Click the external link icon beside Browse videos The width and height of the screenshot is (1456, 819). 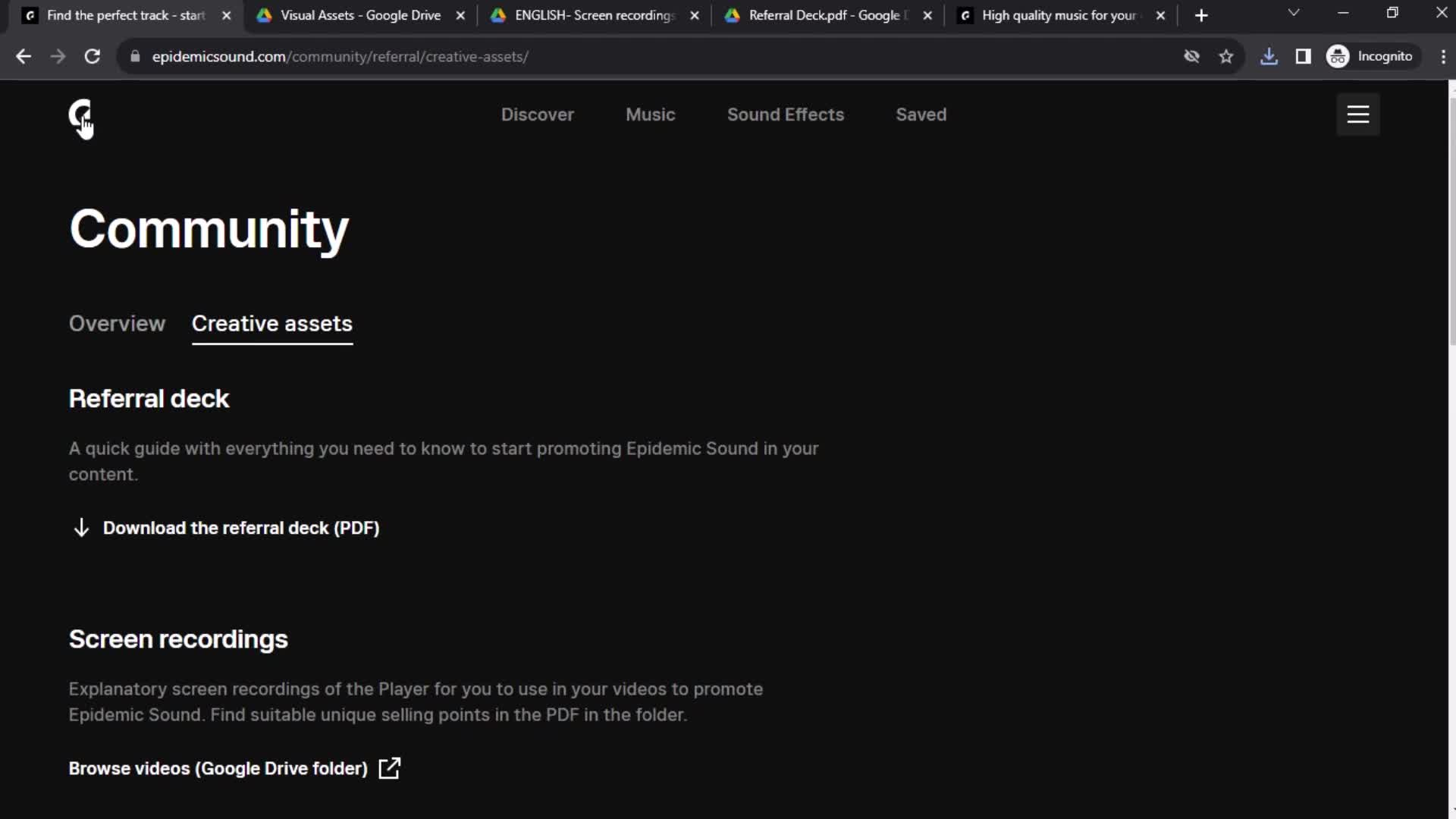390,768
